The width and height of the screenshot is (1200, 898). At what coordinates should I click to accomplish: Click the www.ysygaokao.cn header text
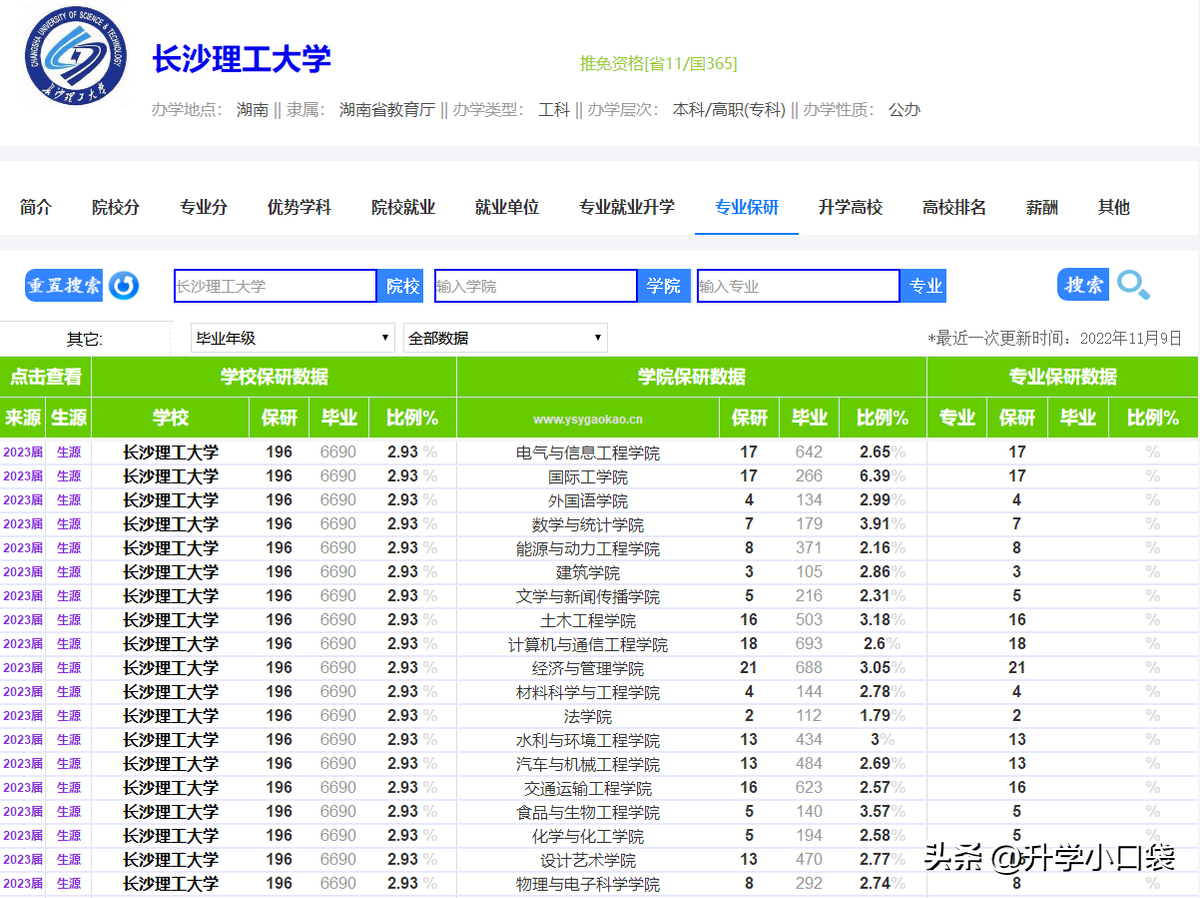click(588, 420)
